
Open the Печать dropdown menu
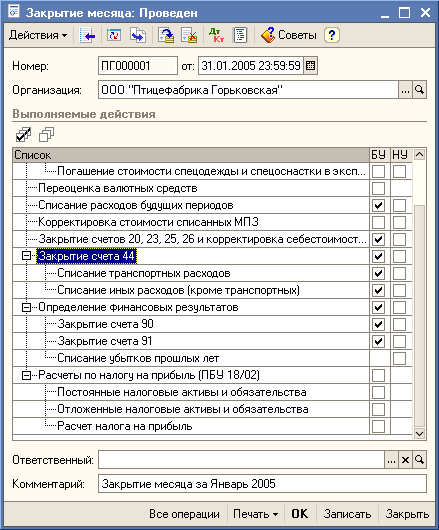(x=255, y=514)
